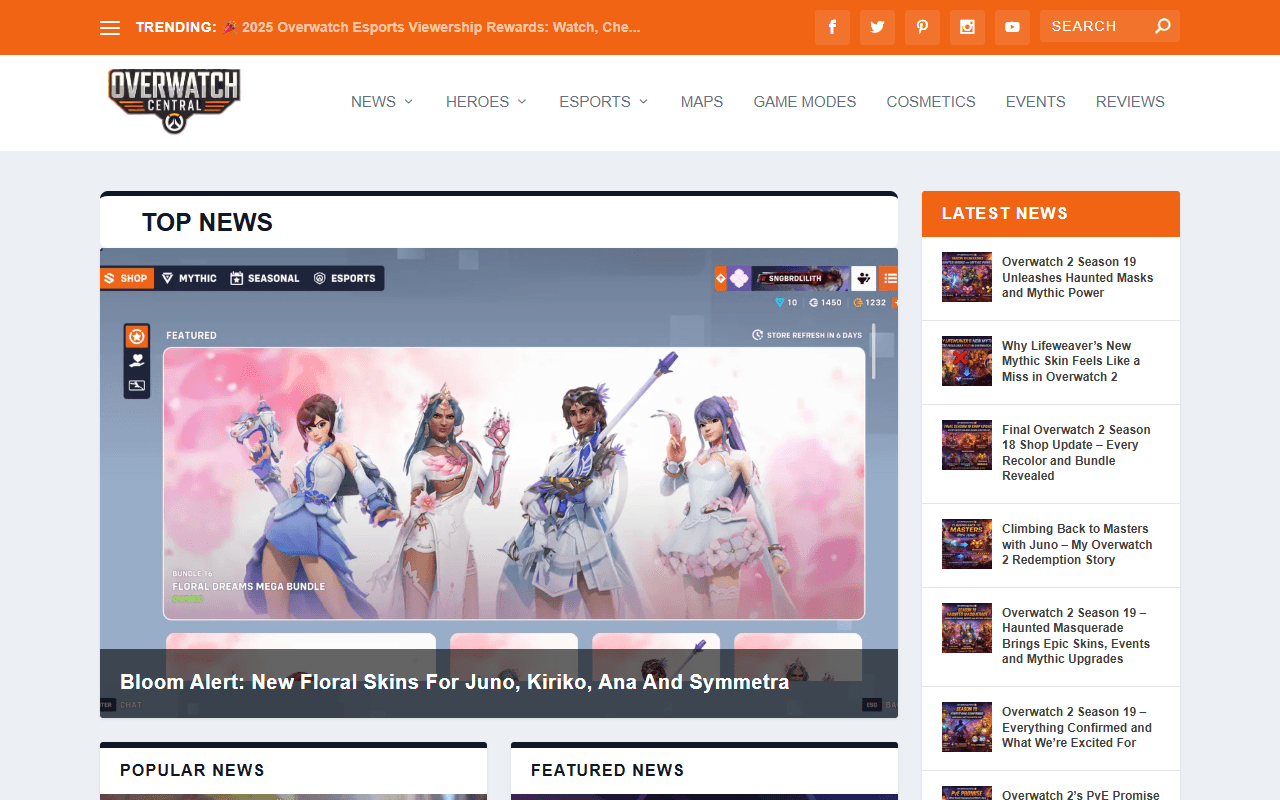
Task: Expand the Esports menu dropdown
Action: (x=604, y=102)
